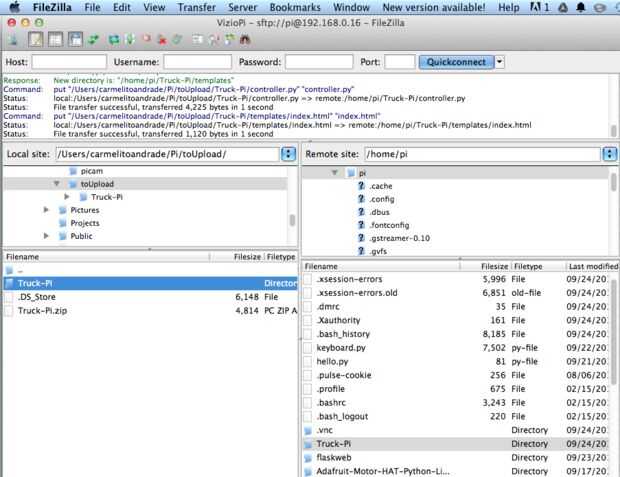The height and width of the screenshot is (477, 620).
Task: Reconnect to the last server
Action: [177, 40]
